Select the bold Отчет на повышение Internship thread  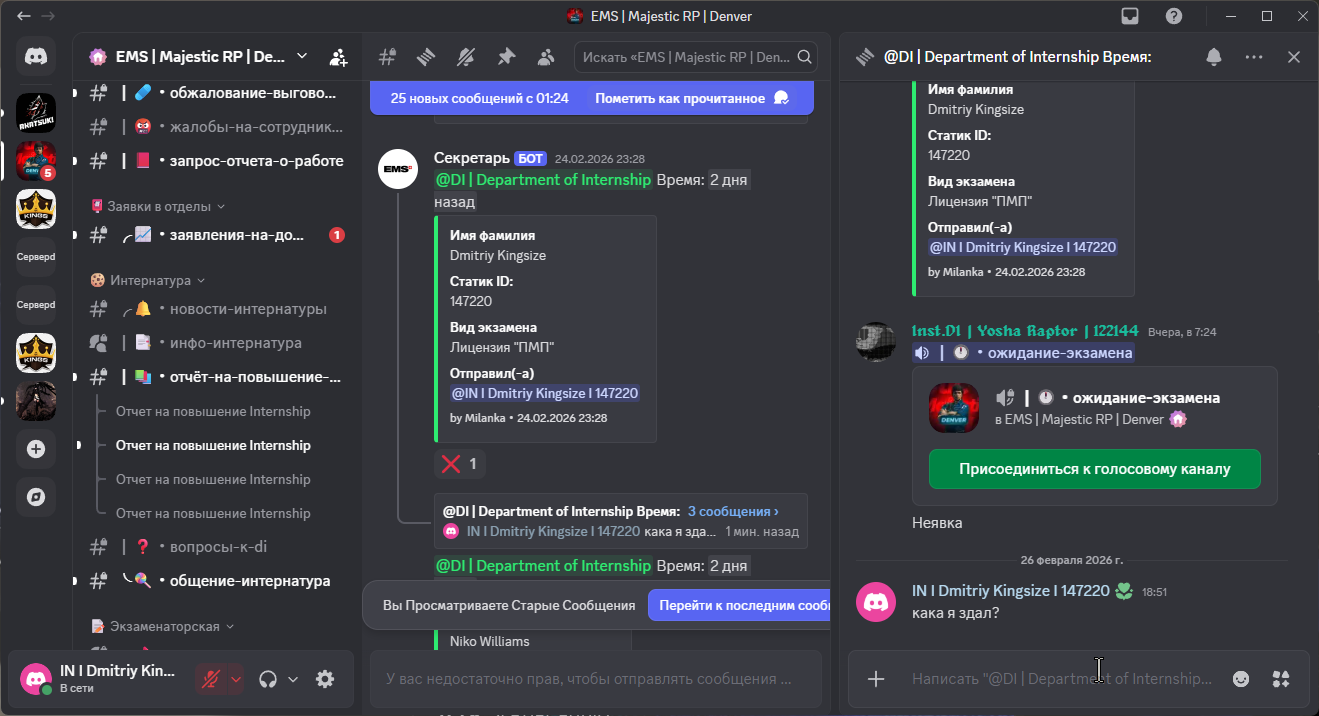[213, 445]
